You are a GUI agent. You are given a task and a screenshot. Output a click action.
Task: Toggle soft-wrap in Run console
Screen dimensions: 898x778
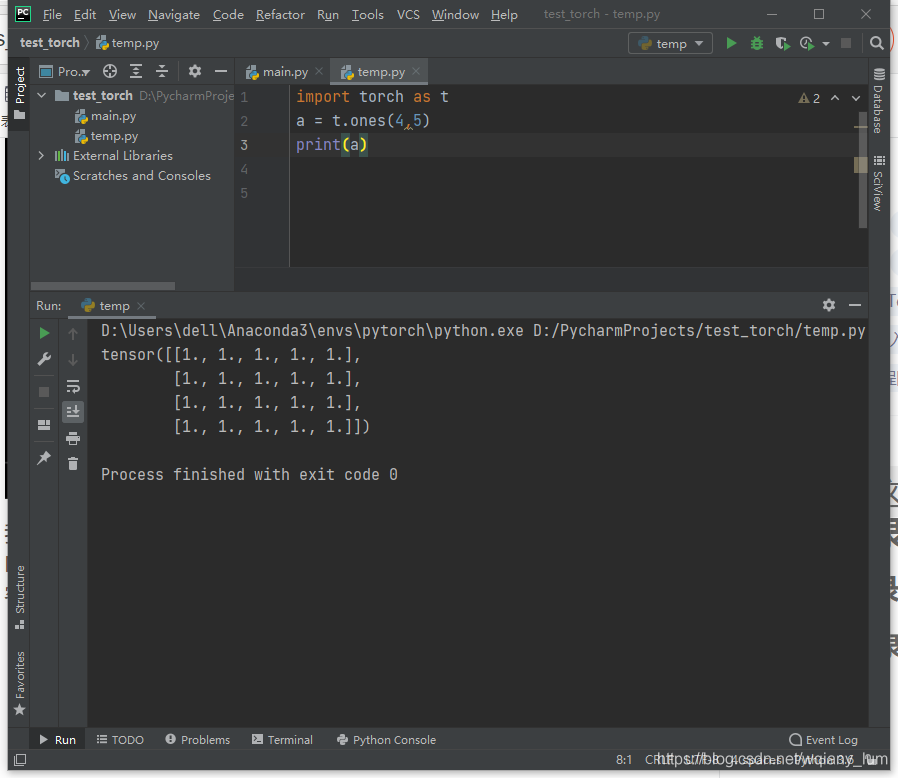[73, 387]
